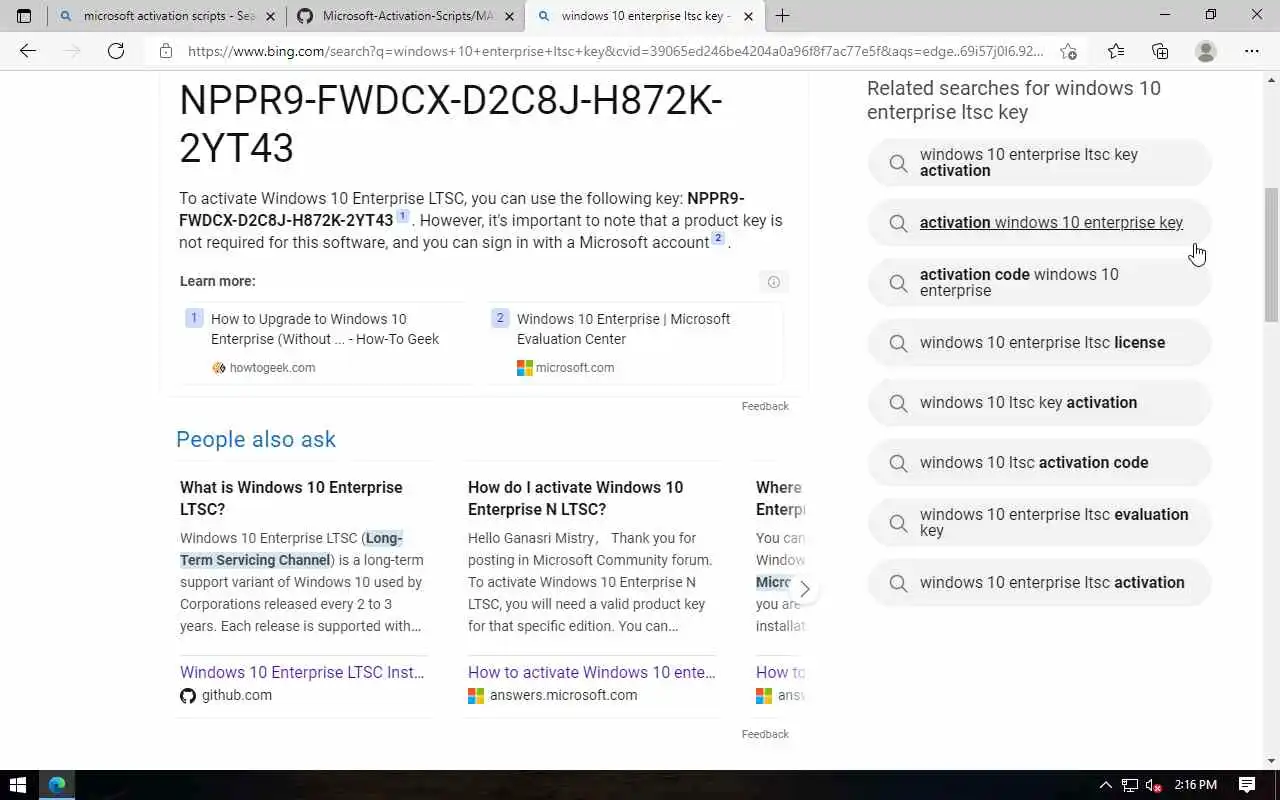This screenshot has width=1280, height=800.
Task: Click the github.com source label
Action: coord(237,695)
